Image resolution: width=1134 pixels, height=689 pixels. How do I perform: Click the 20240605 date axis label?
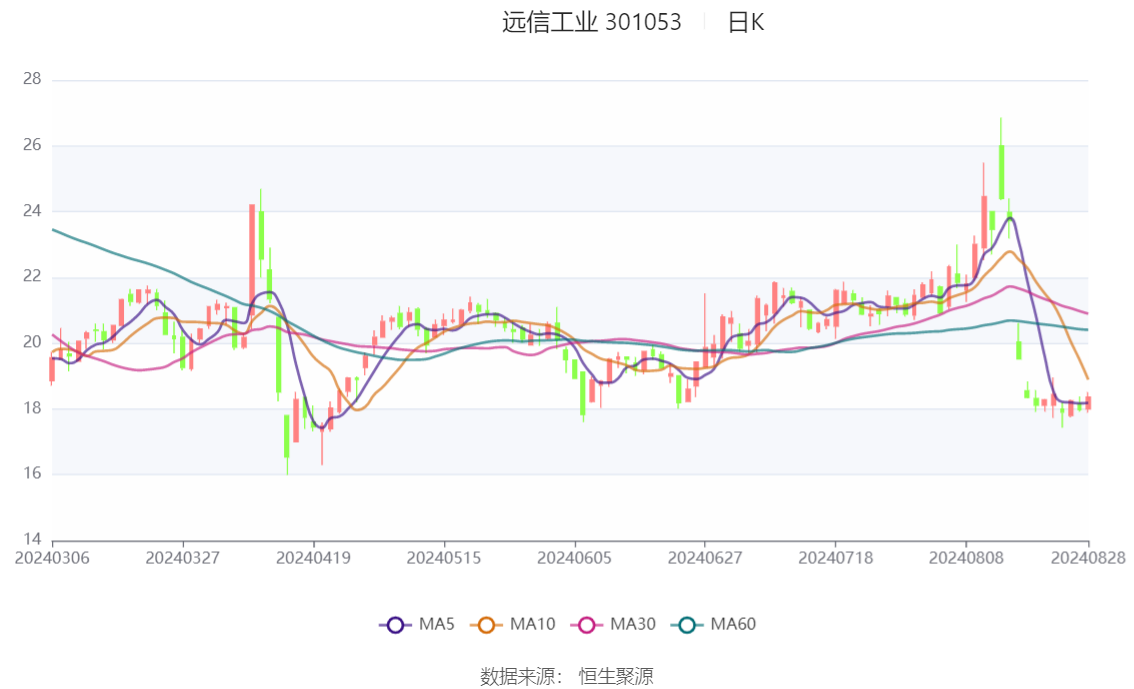tap(574, 558)
